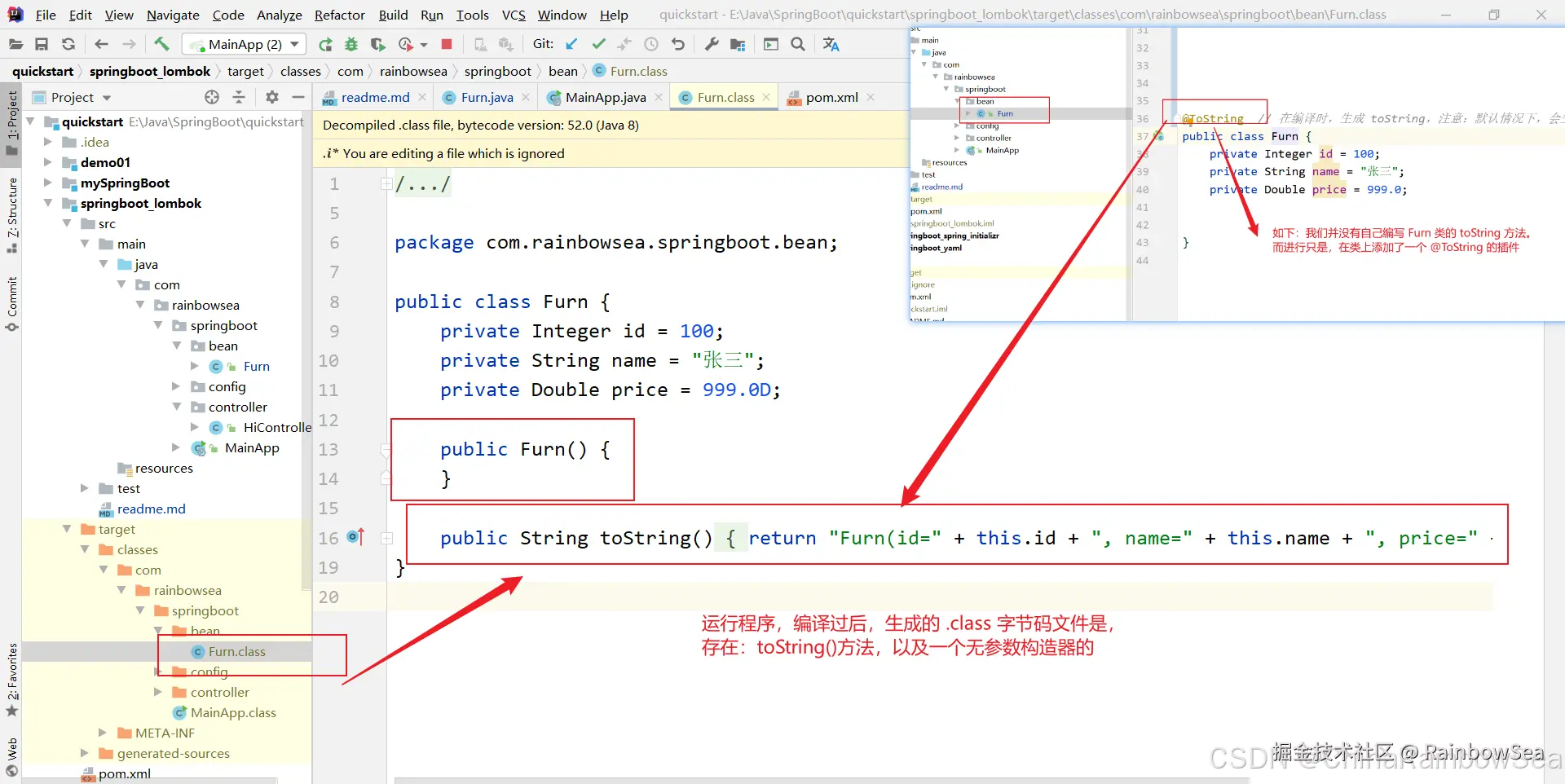Viewport: 1565px width, 784px height.
Task: Open Search Everywhere magnifier icon
Action: click(x=798, y=44)
